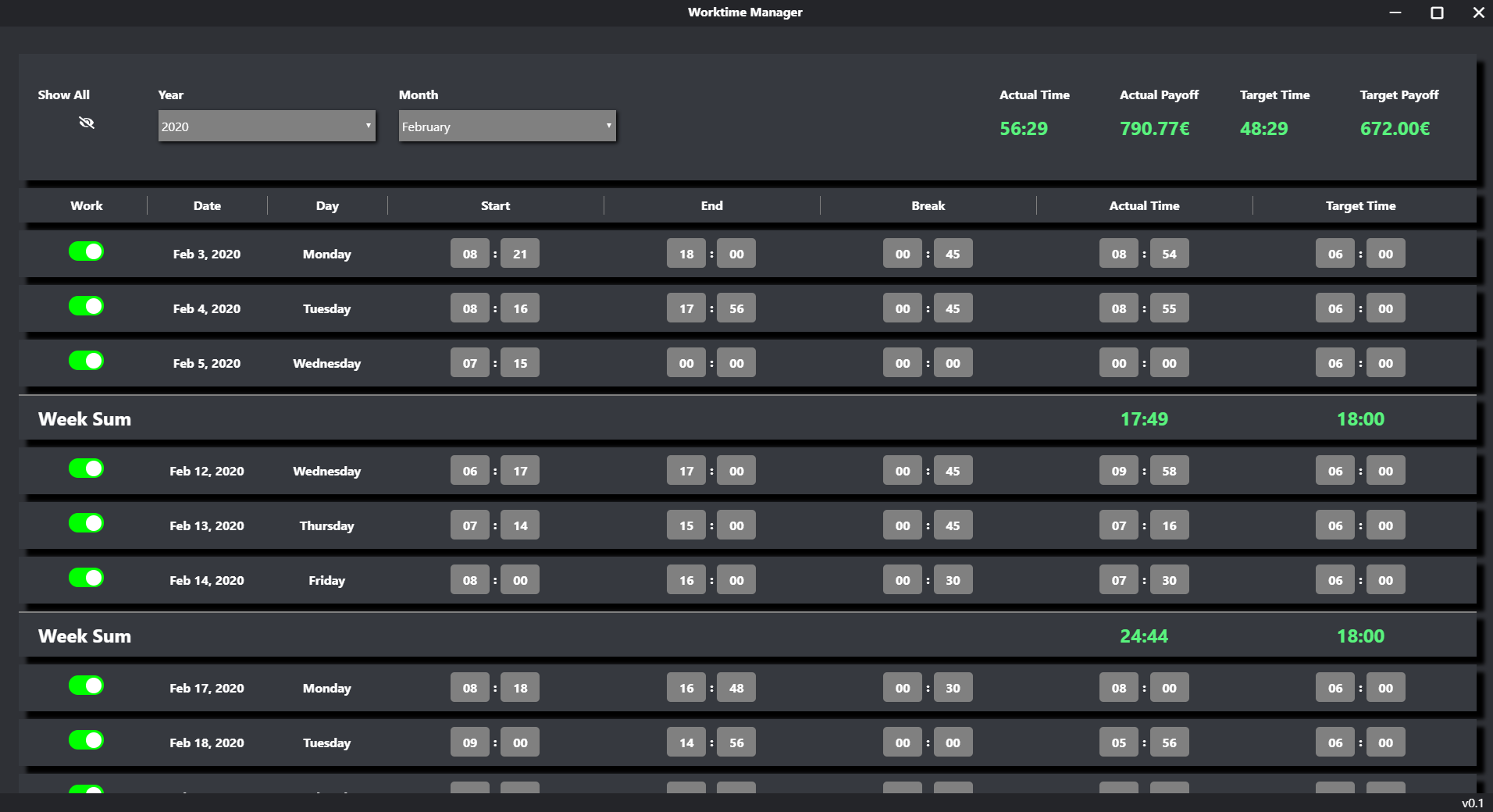Turn off work switch for Feb 5, 2020
The height and width of the screenshot is (812, 1493).
[87, 361]
